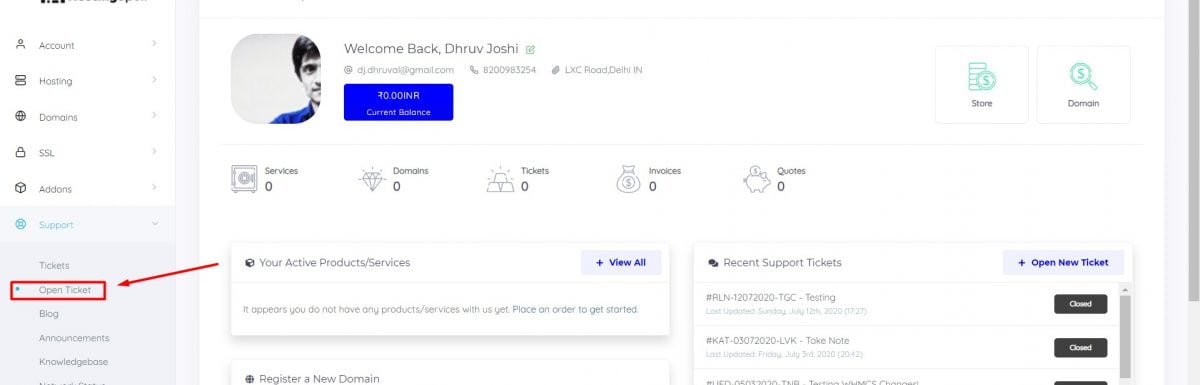Click Closed badge on the Testing ticket
1200x385 pixels.
pos(1080,303)
